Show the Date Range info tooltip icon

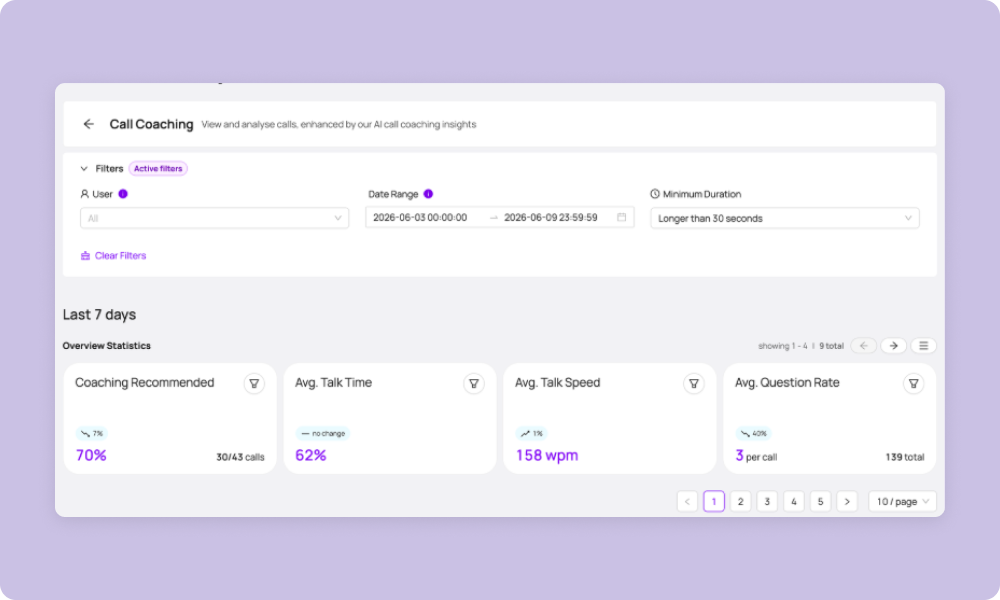(x=428, y=194)
